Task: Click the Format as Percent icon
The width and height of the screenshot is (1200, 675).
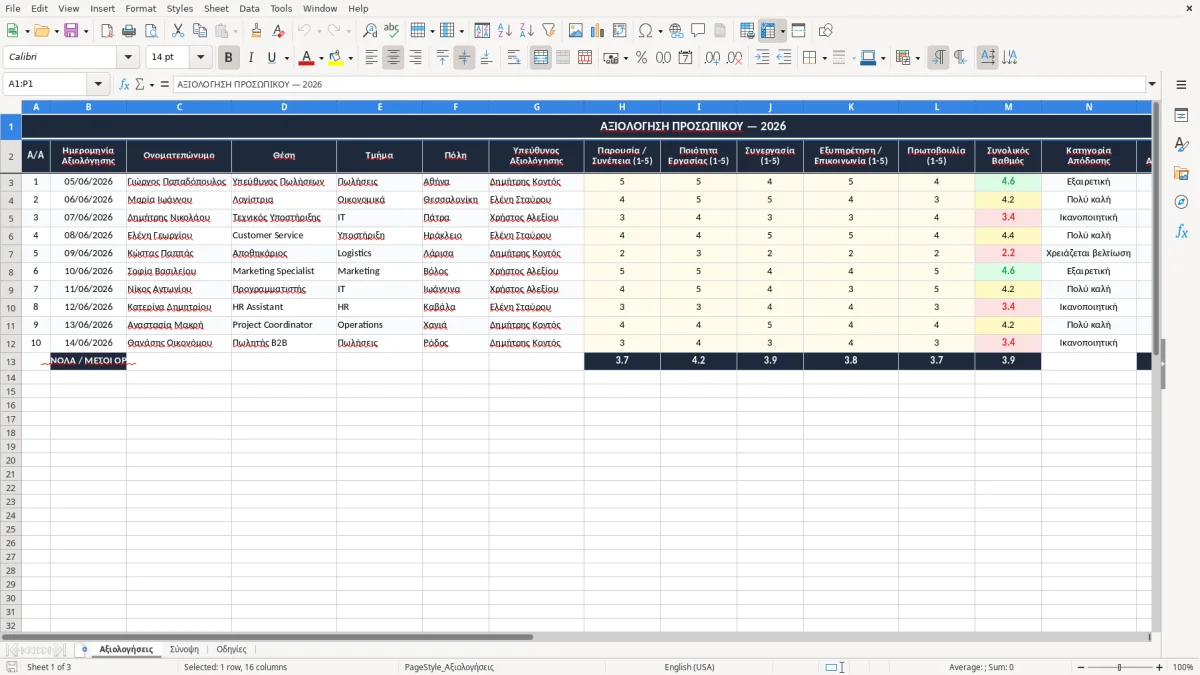Action: tap(642, 58)
